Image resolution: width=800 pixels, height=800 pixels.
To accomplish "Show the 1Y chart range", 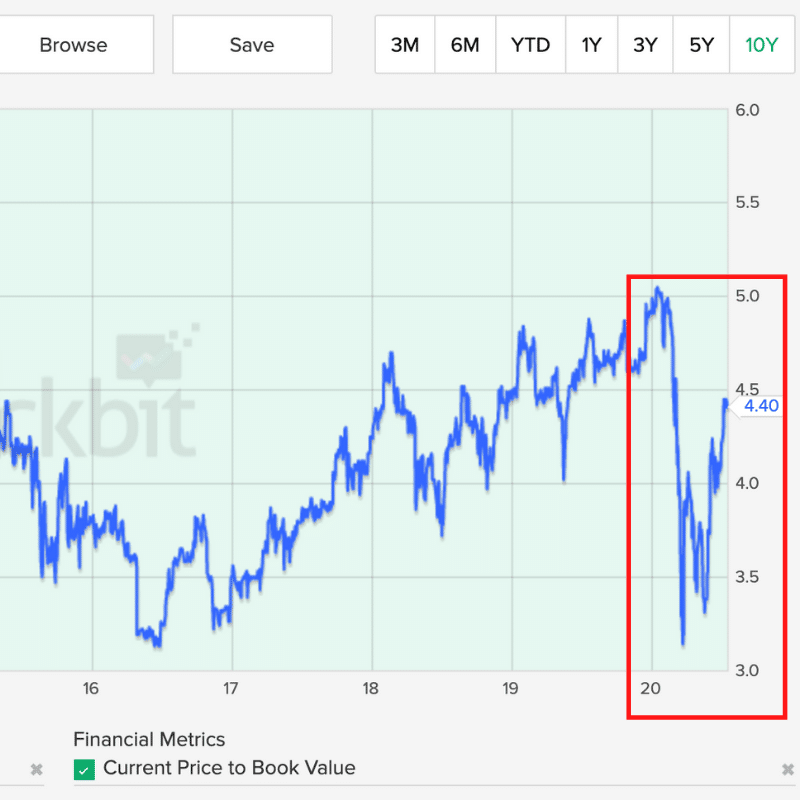I will (591, 45).
